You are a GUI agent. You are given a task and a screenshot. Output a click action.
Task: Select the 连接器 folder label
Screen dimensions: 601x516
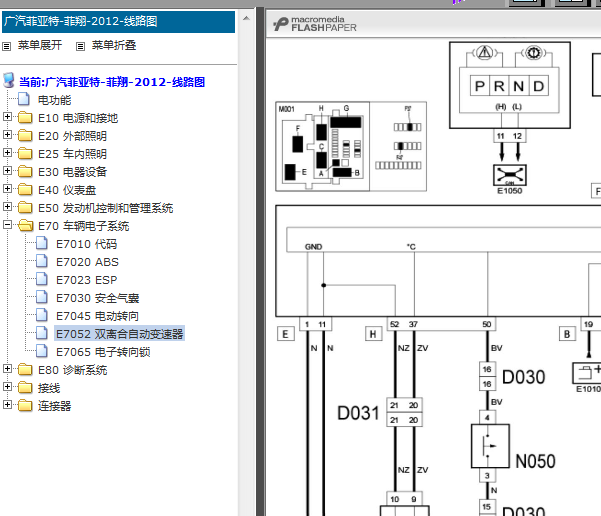[x=54, y=406]
